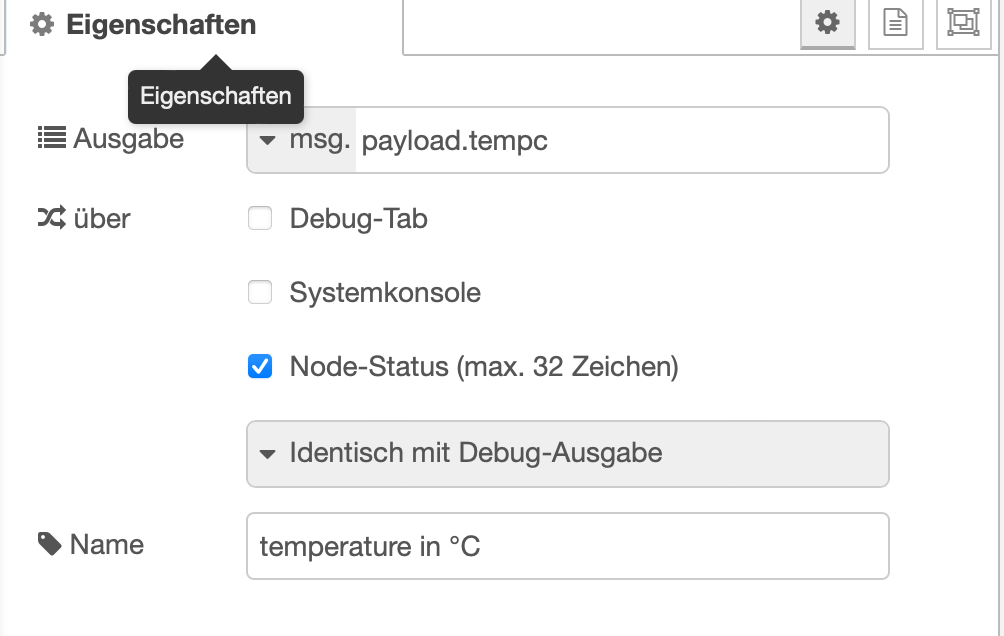
Task: Open the node description document icon
Action: [x=895, y=23]
